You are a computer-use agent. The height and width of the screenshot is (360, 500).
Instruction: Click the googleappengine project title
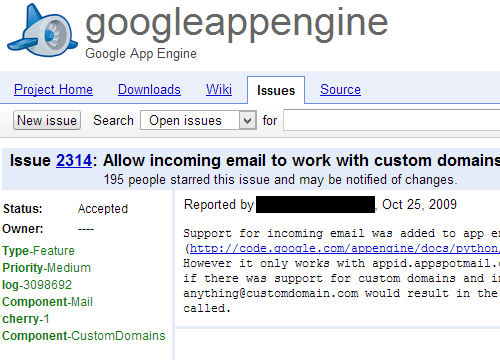237,24
